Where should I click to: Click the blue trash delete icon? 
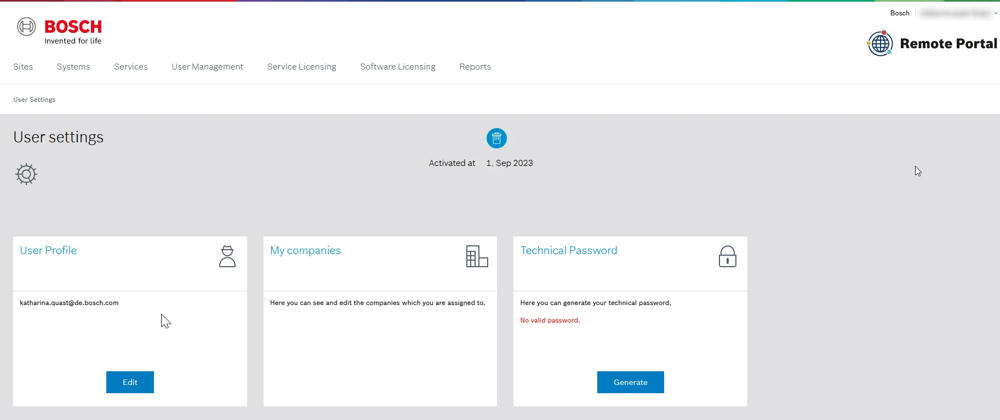[x=497, y=138]
